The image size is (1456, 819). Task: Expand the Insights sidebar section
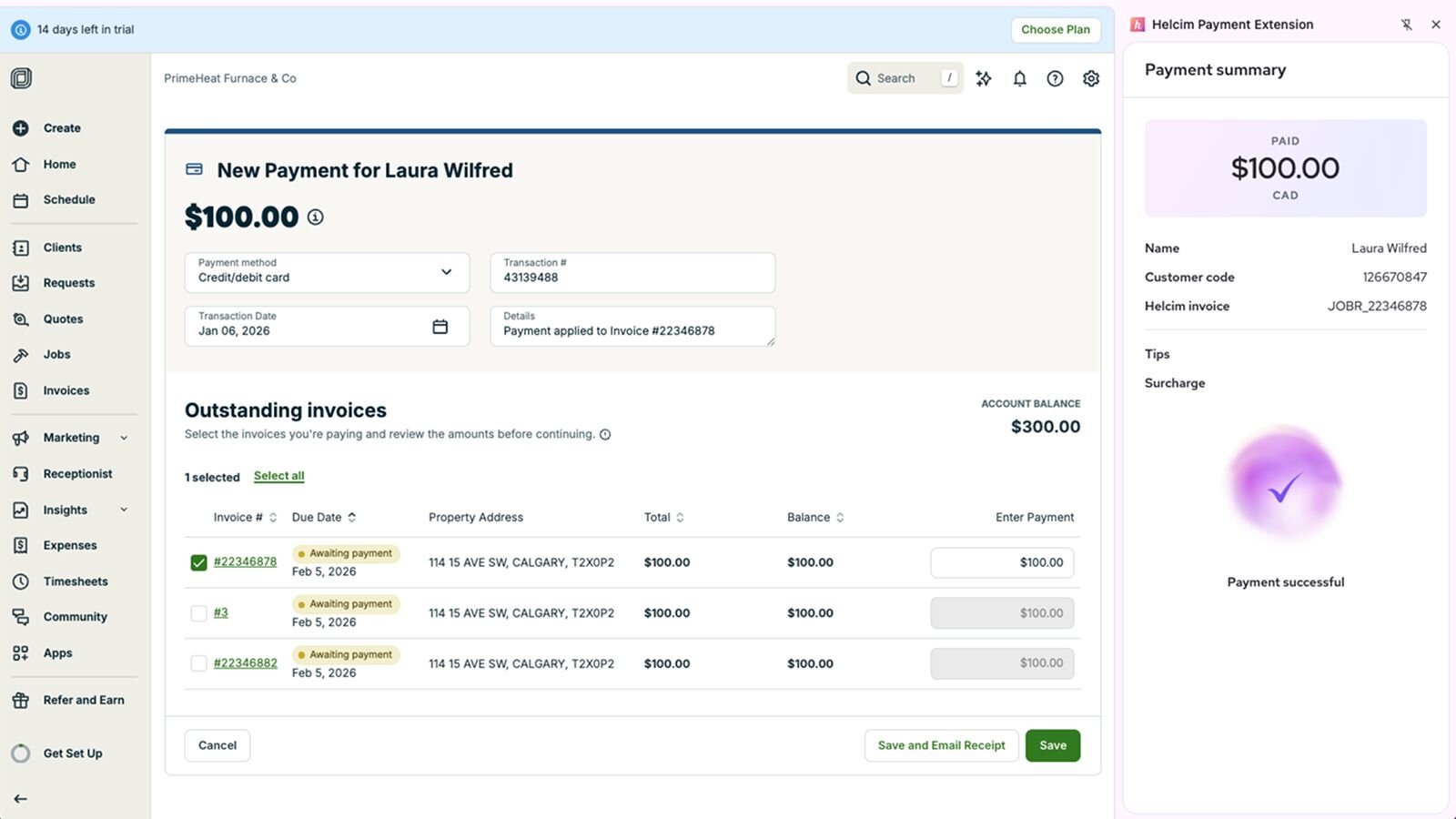coord(124,510)
